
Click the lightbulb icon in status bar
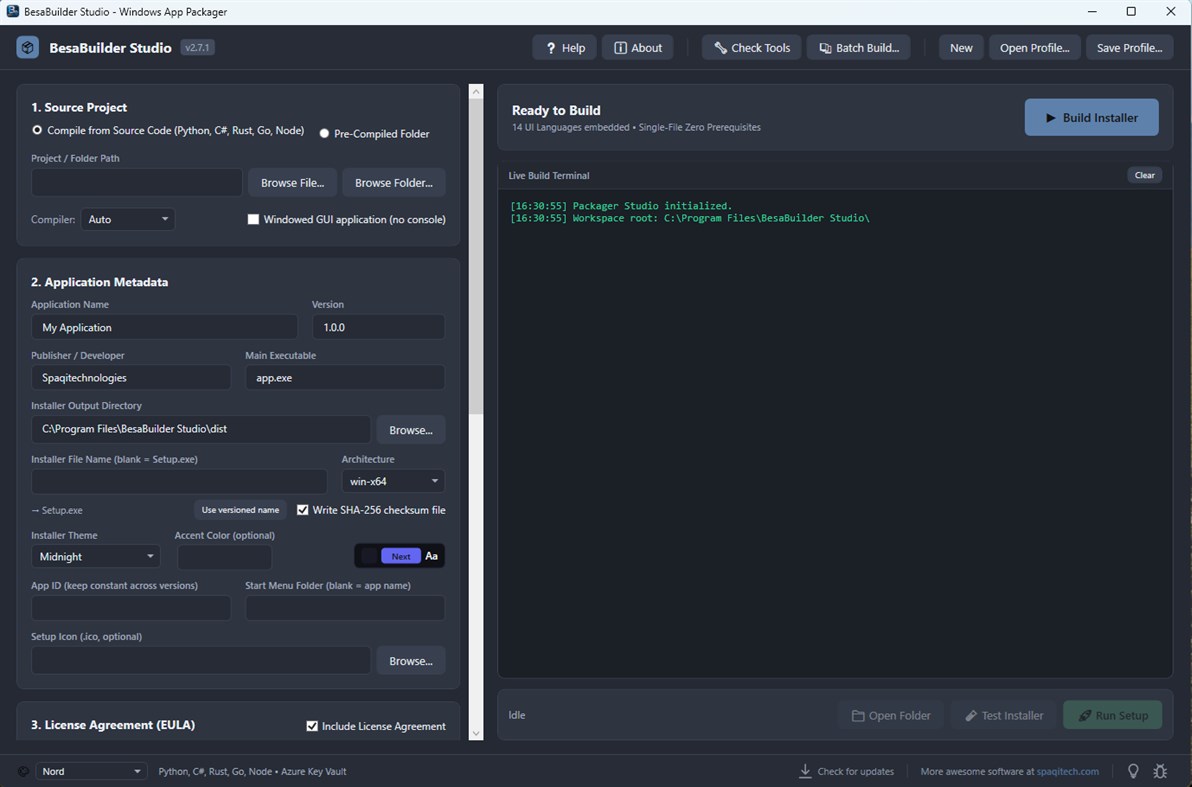1133,771
